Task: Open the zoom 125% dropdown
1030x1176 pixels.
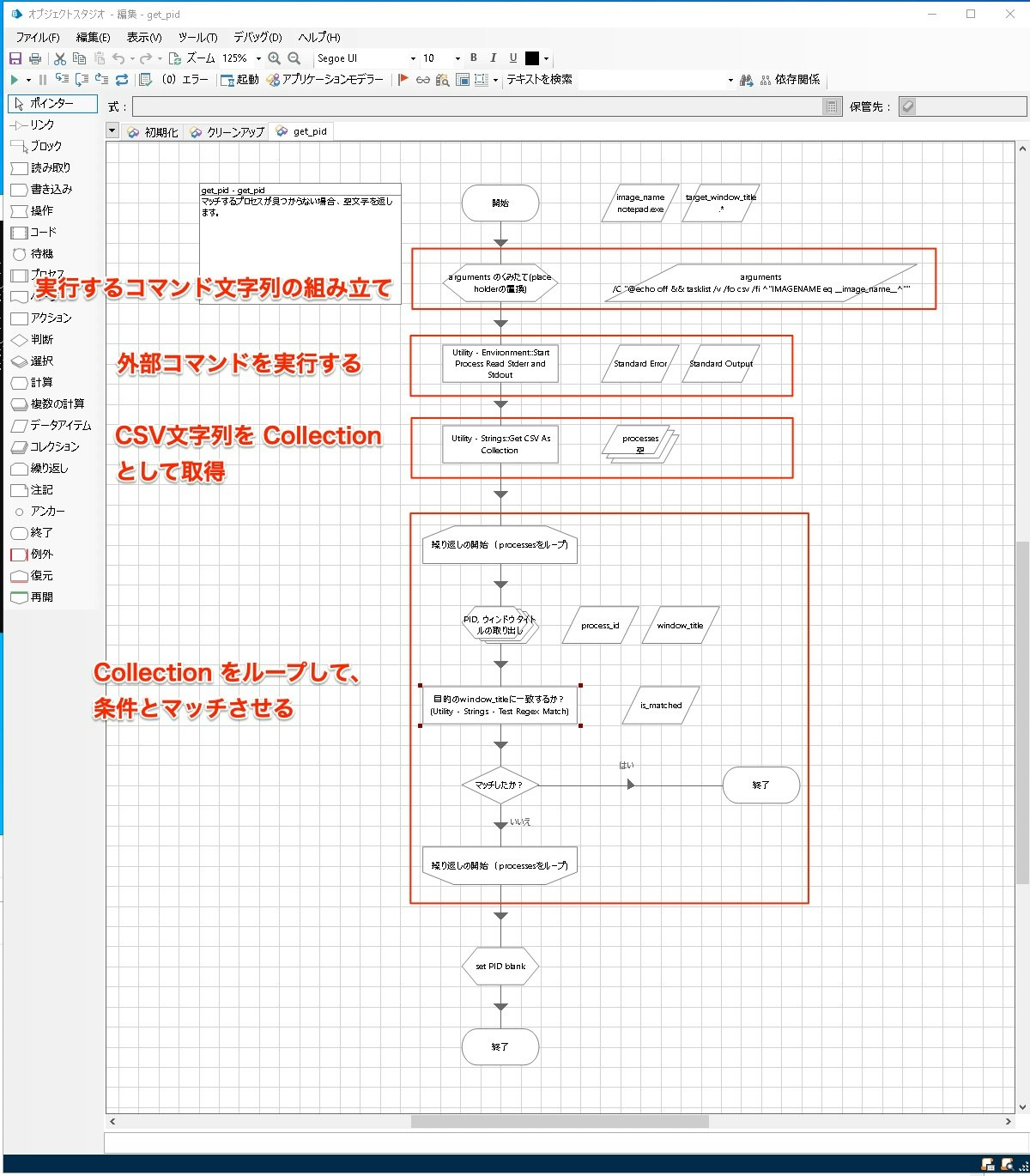Action: pyautogui.click(x=257, y=58)
